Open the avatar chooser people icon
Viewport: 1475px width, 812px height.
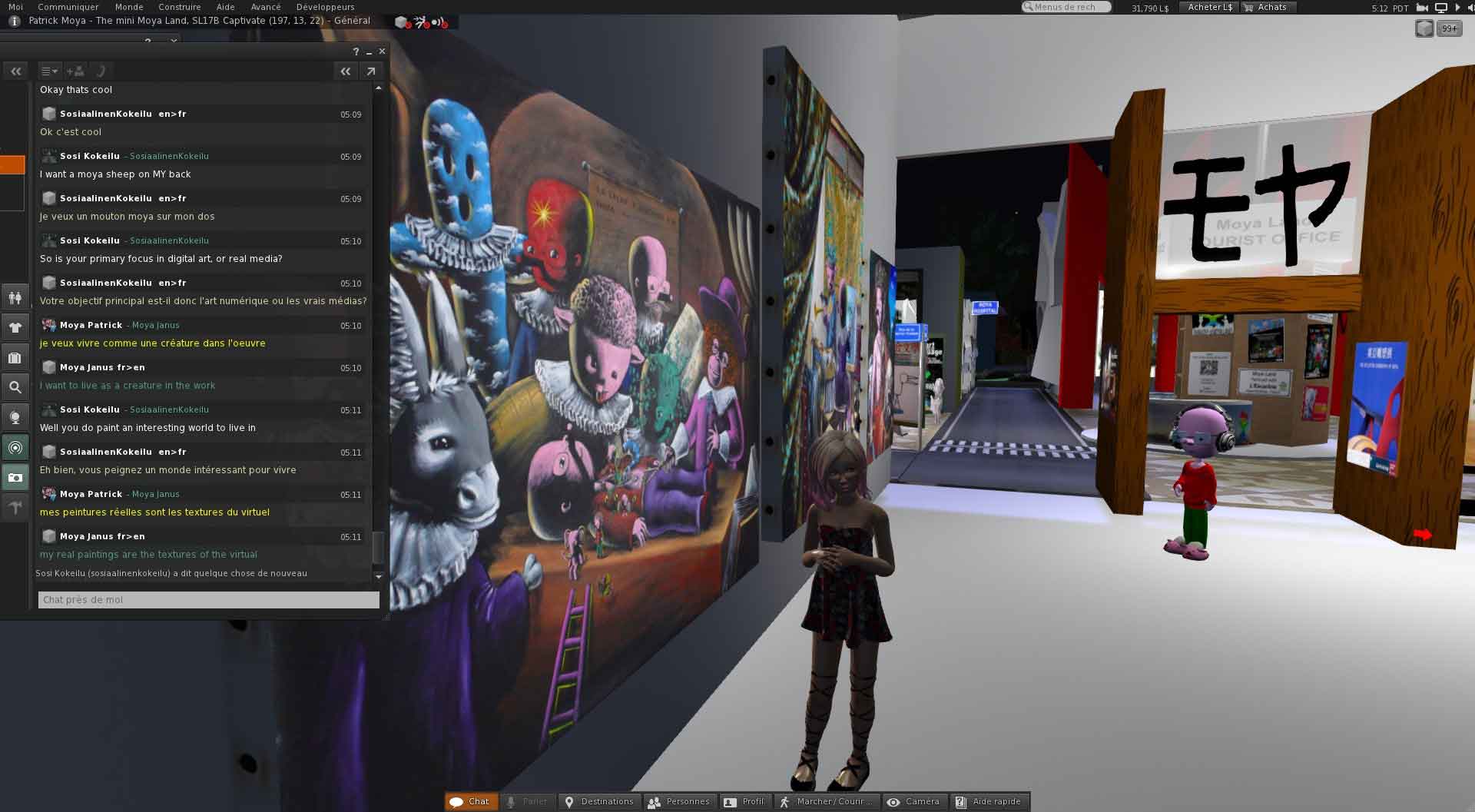(x=15, y=297)
